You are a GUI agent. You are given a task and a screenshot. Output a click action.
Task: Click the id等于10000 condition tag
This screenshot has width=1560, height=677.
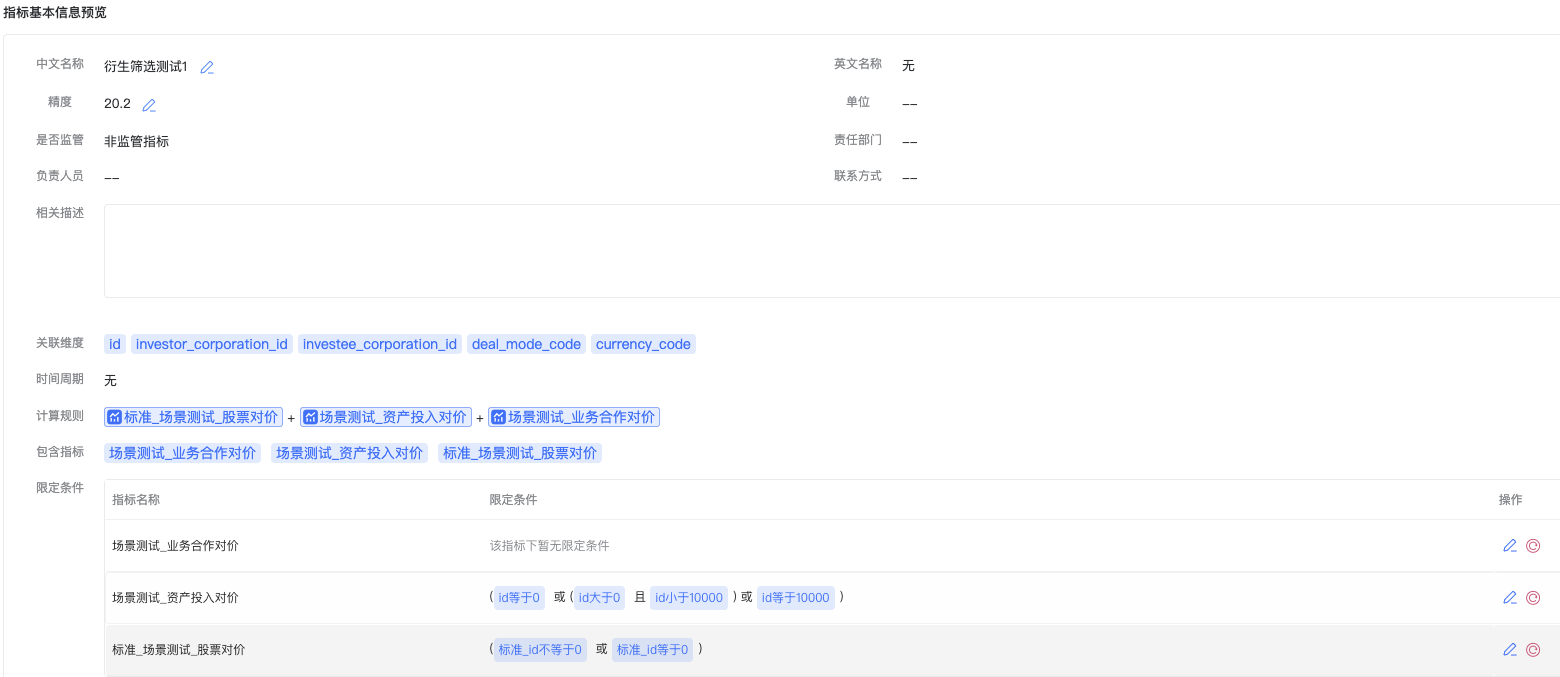[796, 598]
